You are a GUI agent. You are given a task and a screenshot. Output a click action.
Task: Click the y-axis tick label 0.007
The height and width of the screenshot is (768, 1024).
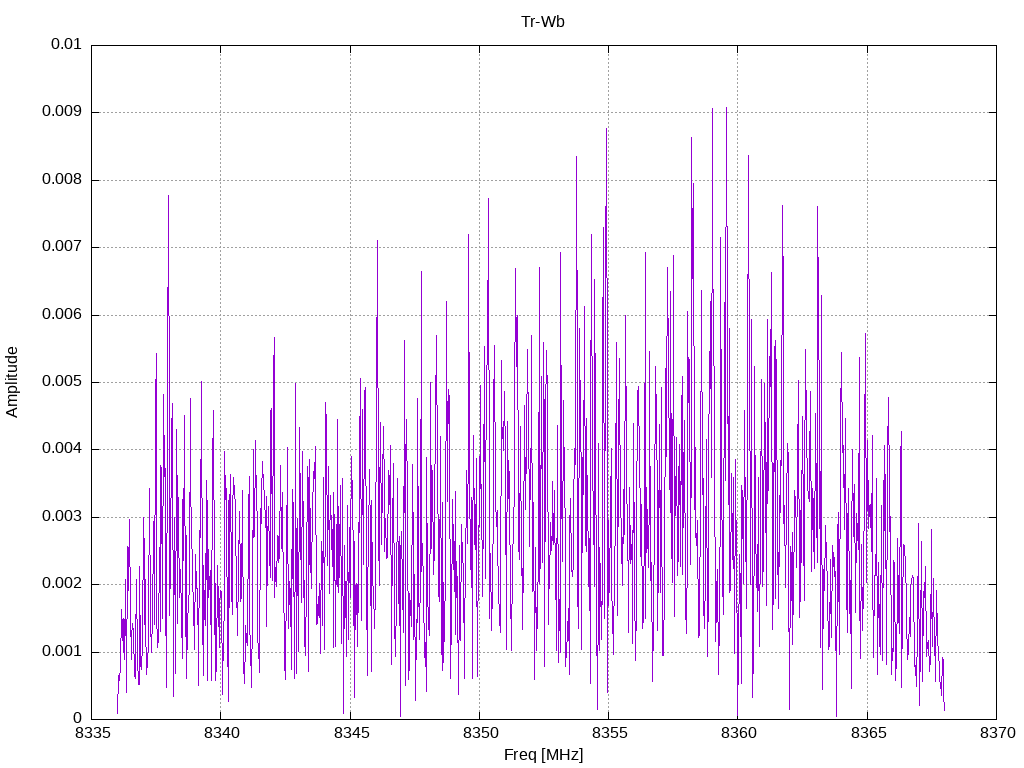[62, 247]
